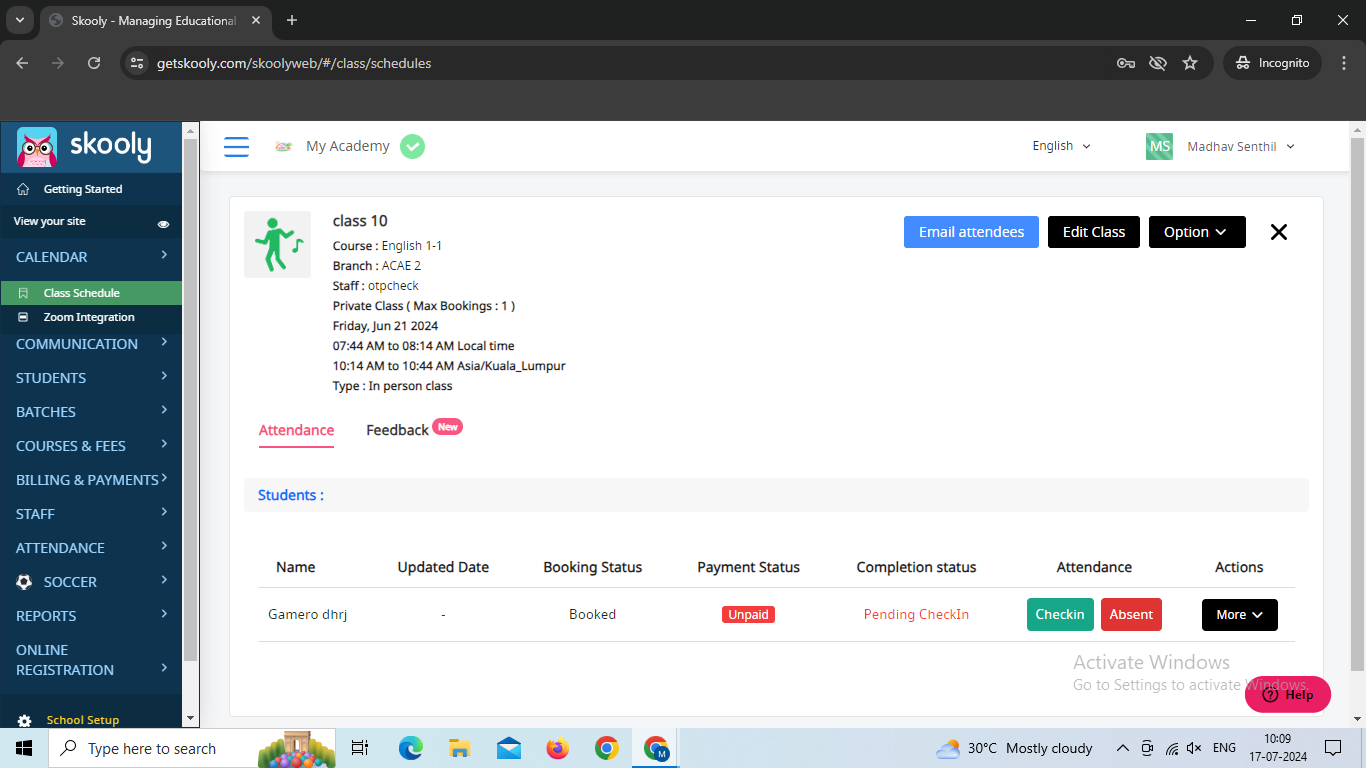Click the MS user avatar
The width and height of the screenshot is (1366, 768).
coord(1159,146)
